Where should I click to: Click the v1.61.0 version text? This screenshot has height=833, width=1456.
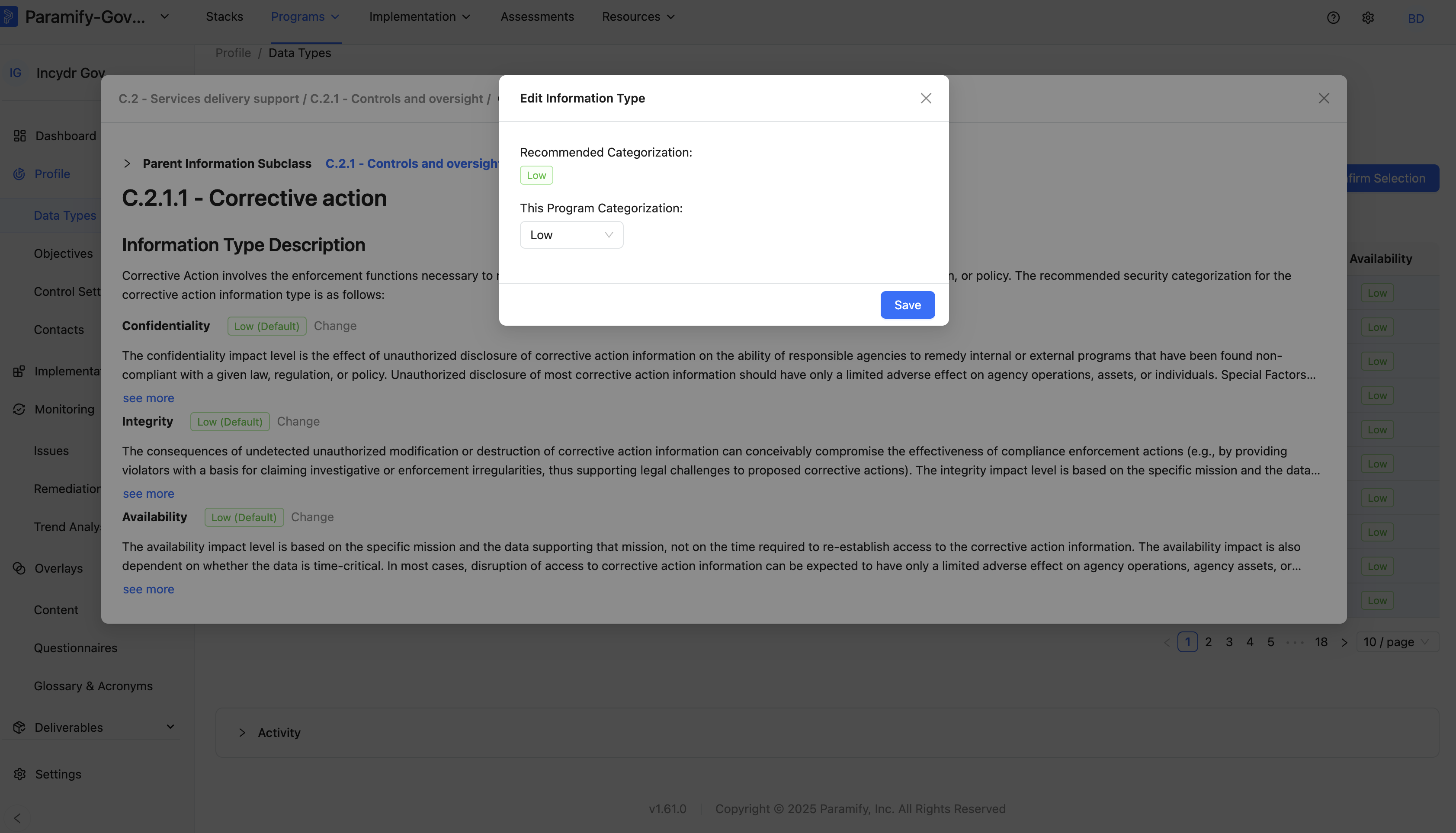click(x=667, y=809)
